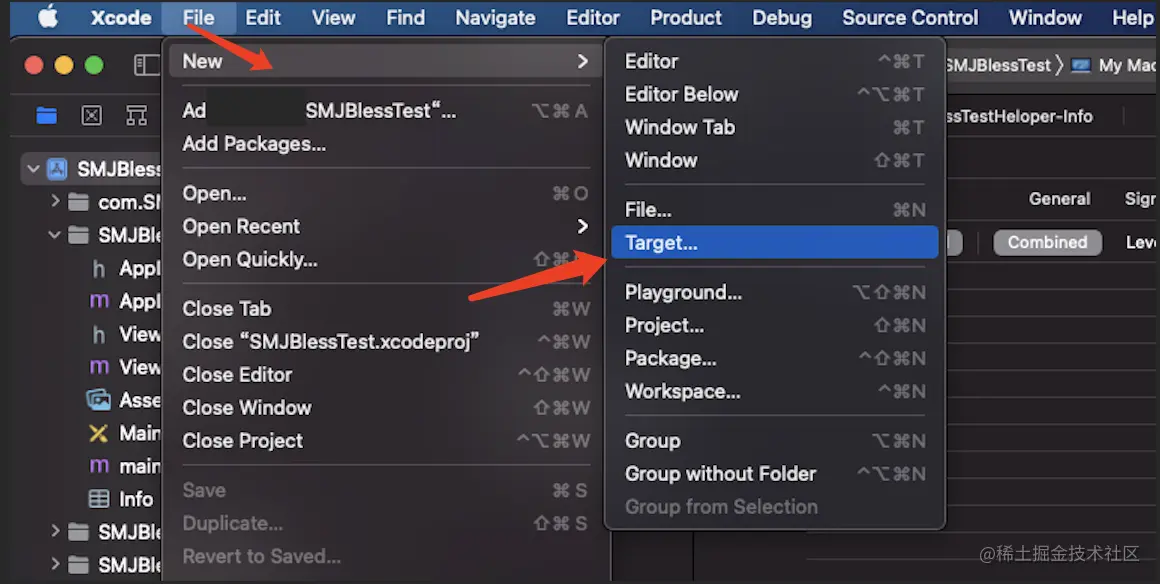The height and width of the screenshot is (584, 1160).
Task: Select the Source Control navigator icon
Action: click(x=92, y=115)
